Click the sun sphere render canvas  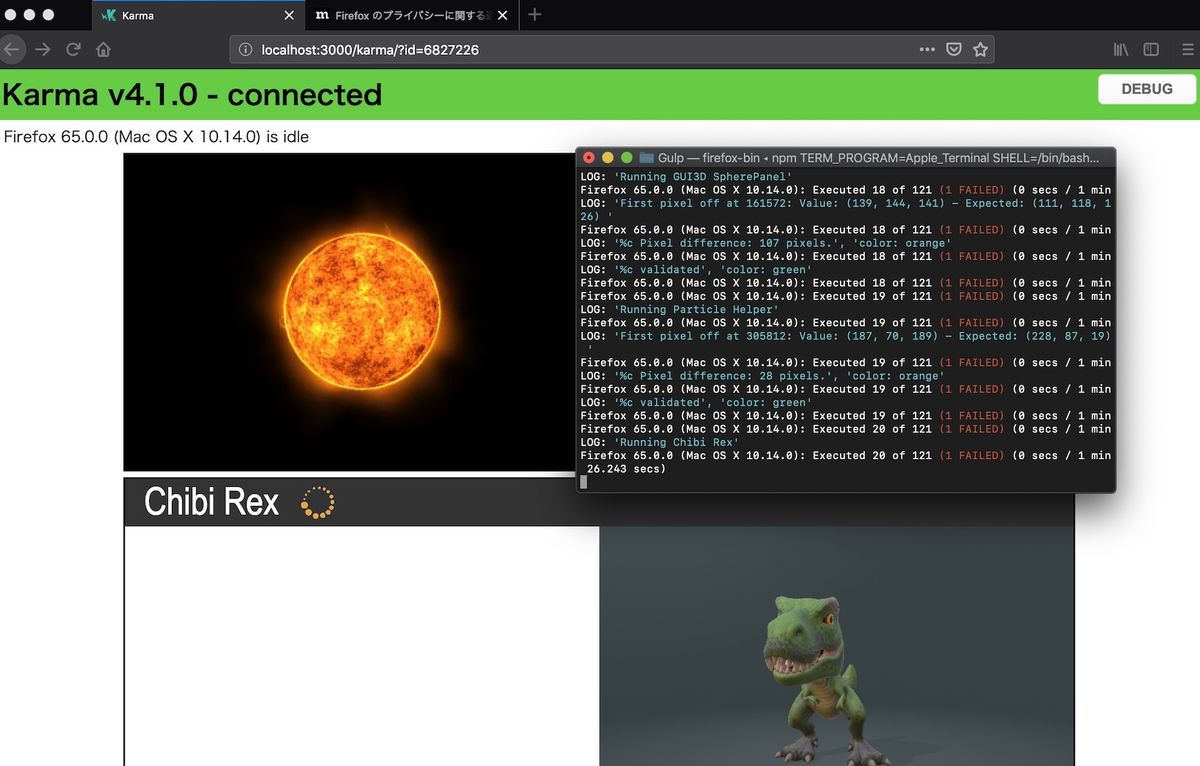point(349,312)
